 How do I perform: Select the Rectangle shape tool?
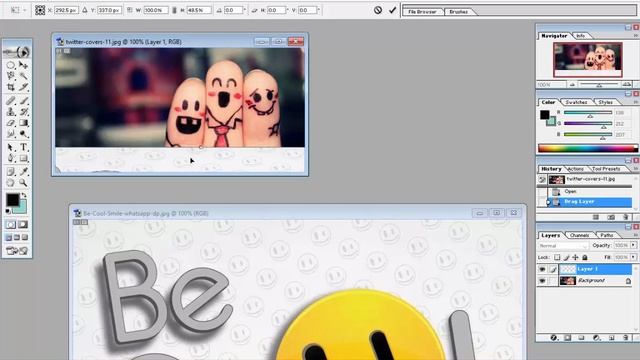click(24, 158)
